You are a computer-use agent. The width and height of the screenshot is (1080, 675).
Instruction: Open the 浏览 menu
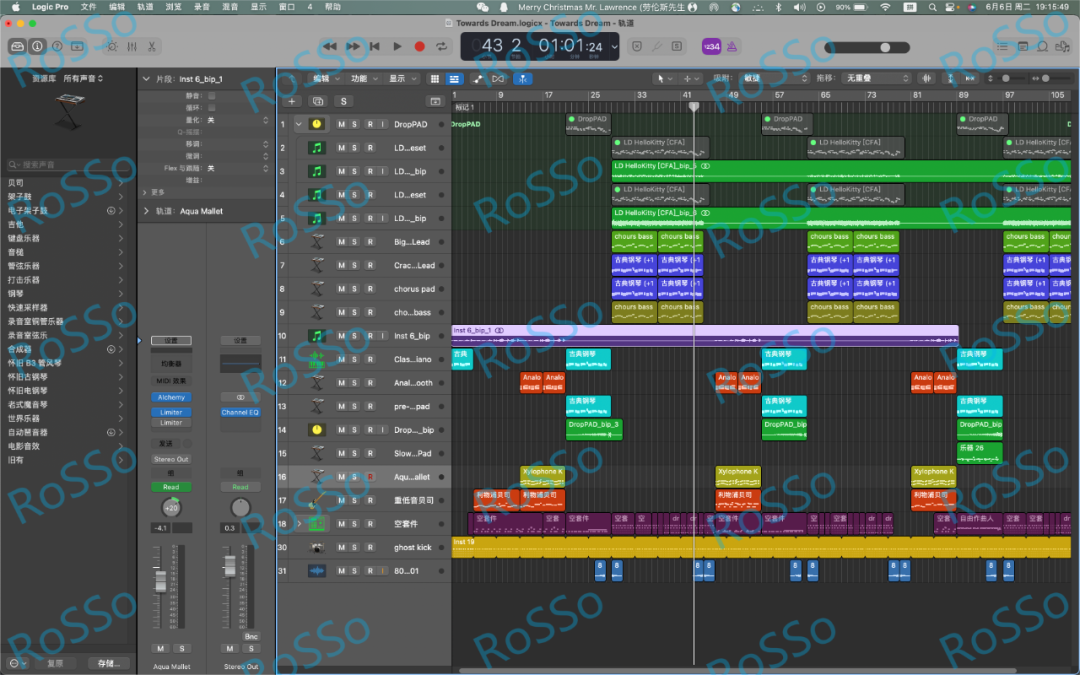tap(173, 7)
